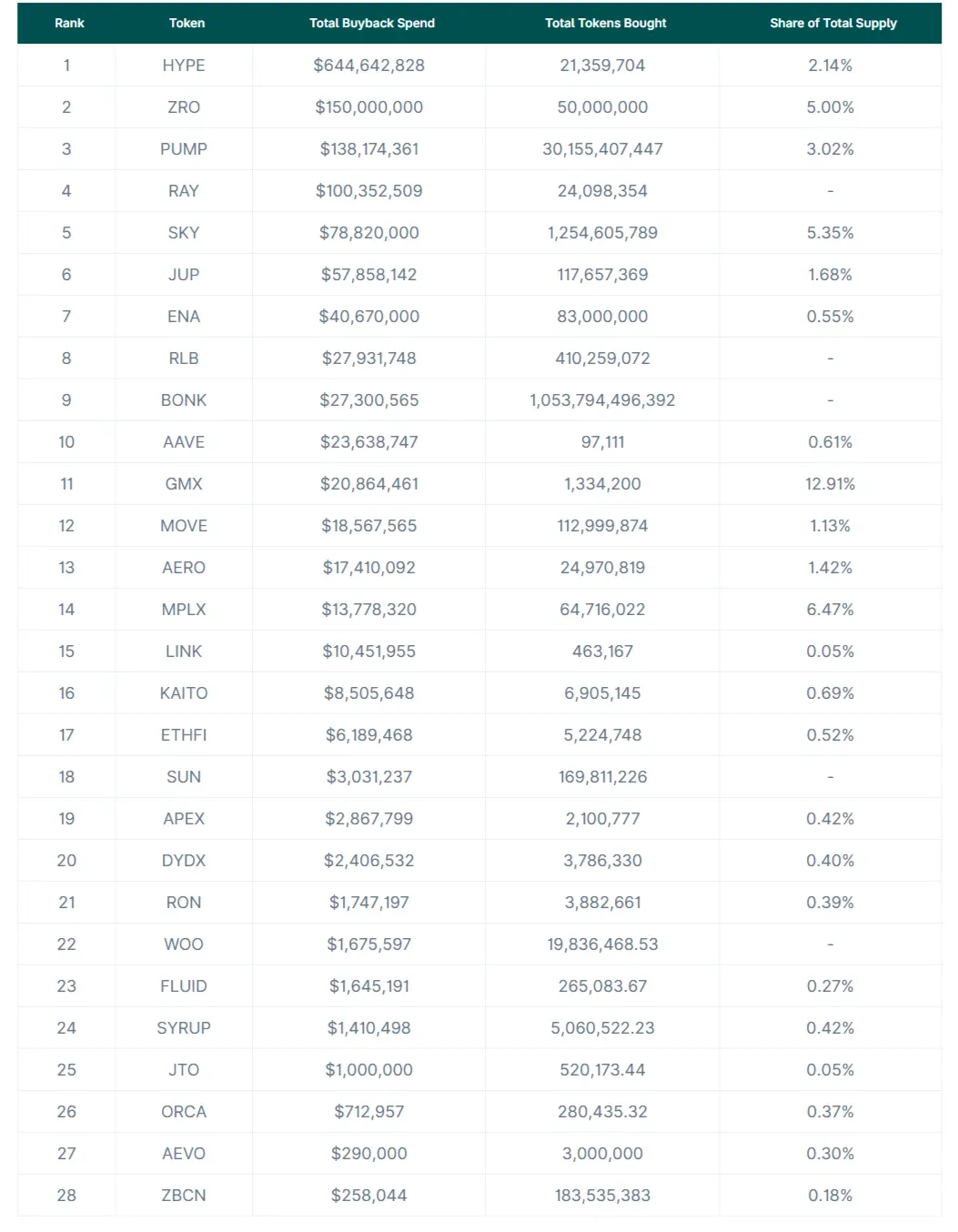This screenshot has height=1232, width=958.
Task: Click GMX's 12.91% supply share
Action: (830, 484)
